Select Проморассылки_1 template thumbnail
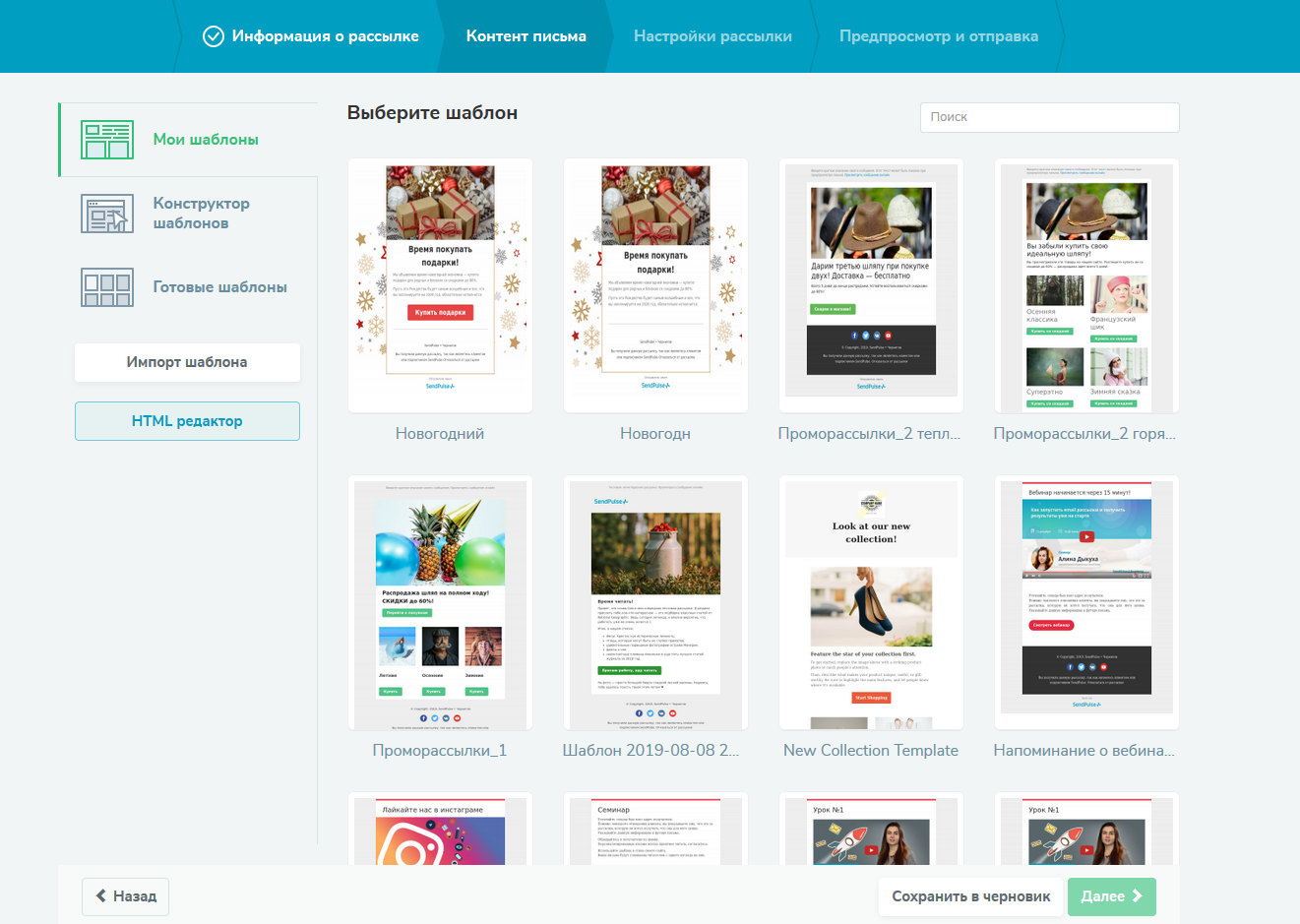Image resolution: width=1300 pixels, height=924 pixels. pyautogui.click(x=440, y=602)
